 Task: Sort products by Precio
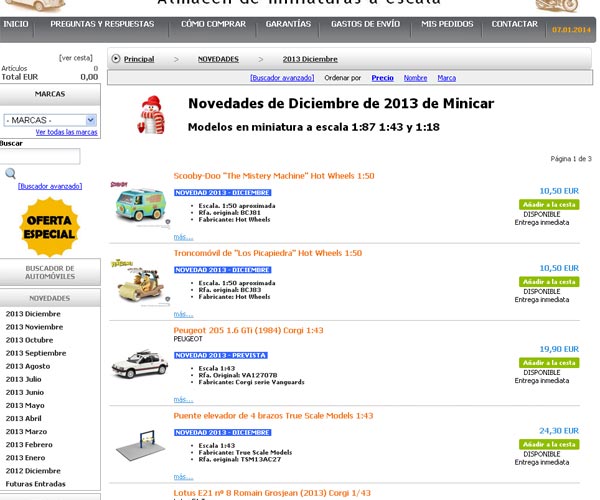click(x=382, y=78)
